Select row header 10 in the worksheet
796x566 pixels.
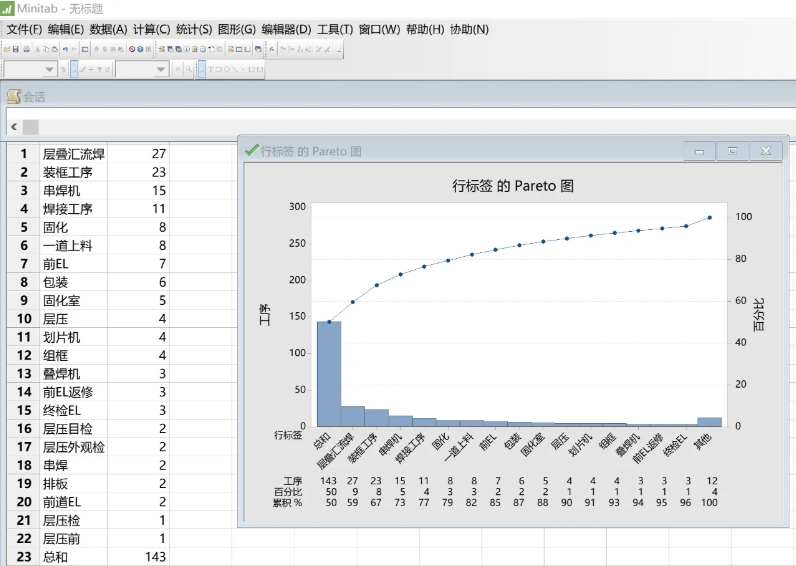(24, 319)
